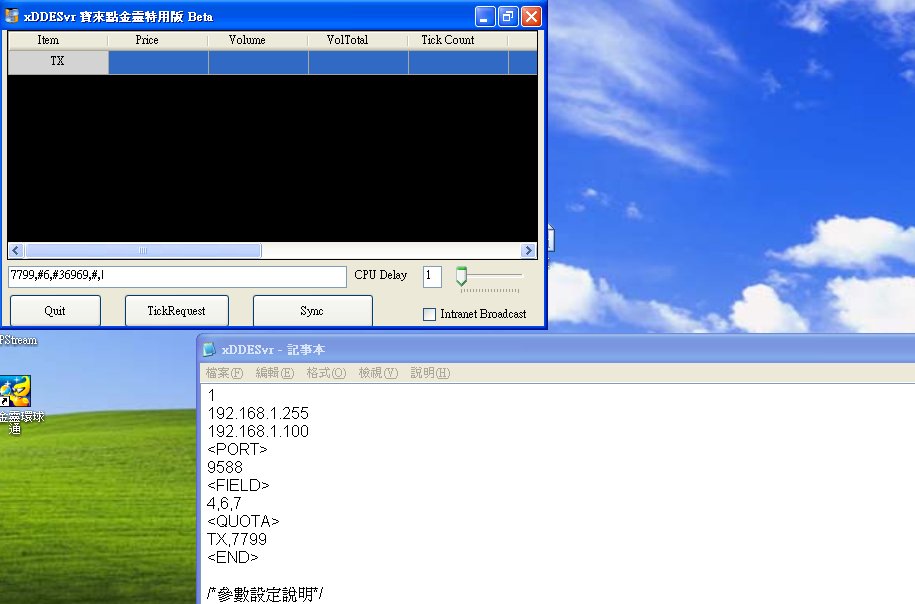Open the 編輯(E) menu in Notepad
This screenshot has width=915, height=604.
[275, 373]
